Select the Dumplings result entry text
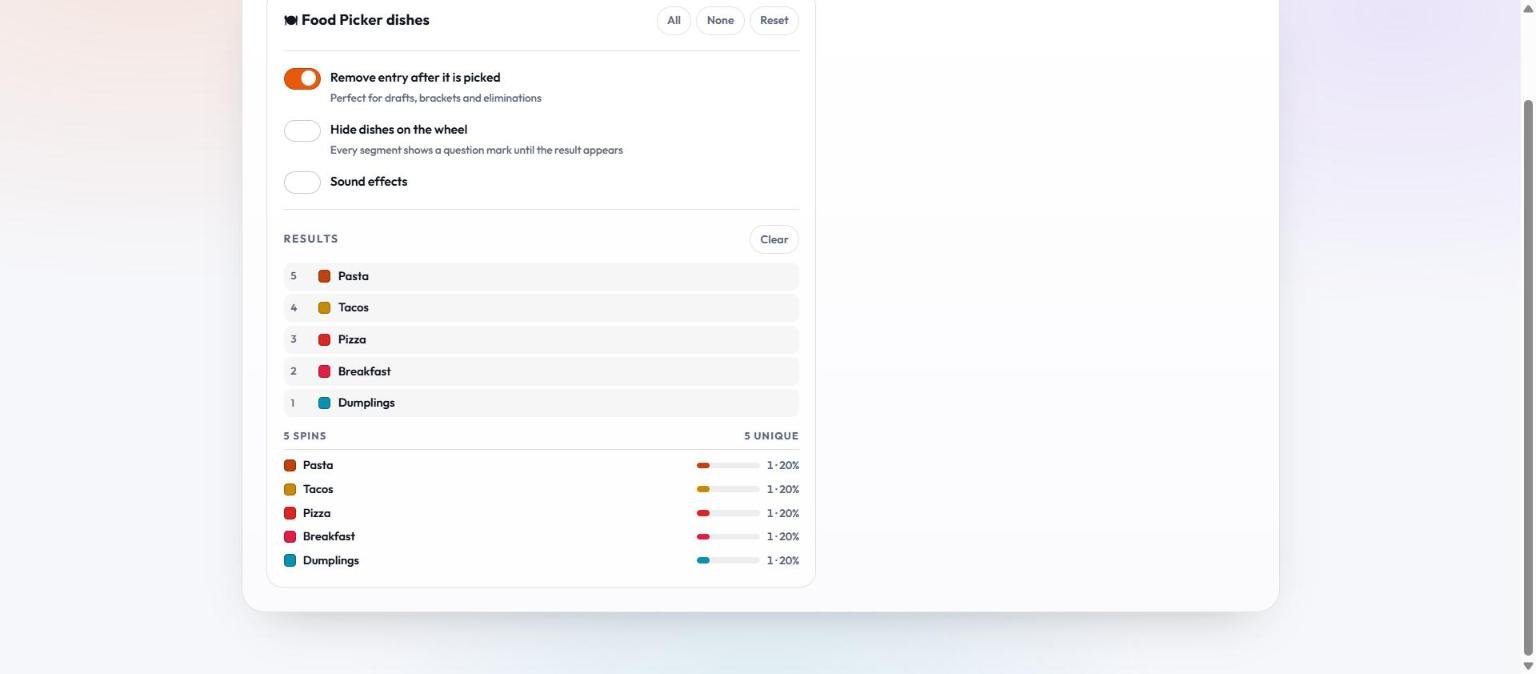Viewport: 1536px width, 674px height. click(x=366, y=403)
